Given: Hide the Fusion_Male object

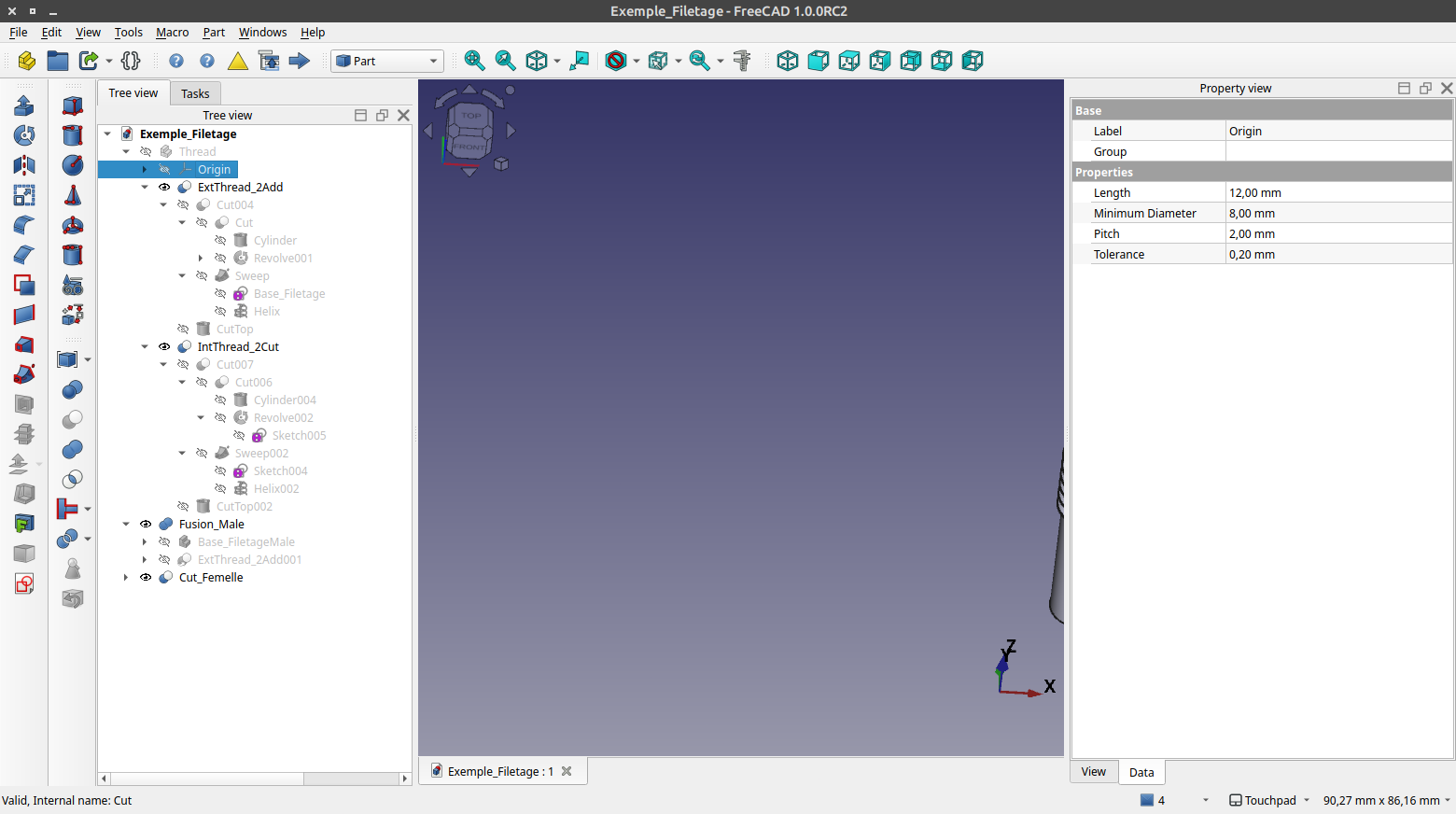Looking at the screenshot, I should tap(146, 525).
